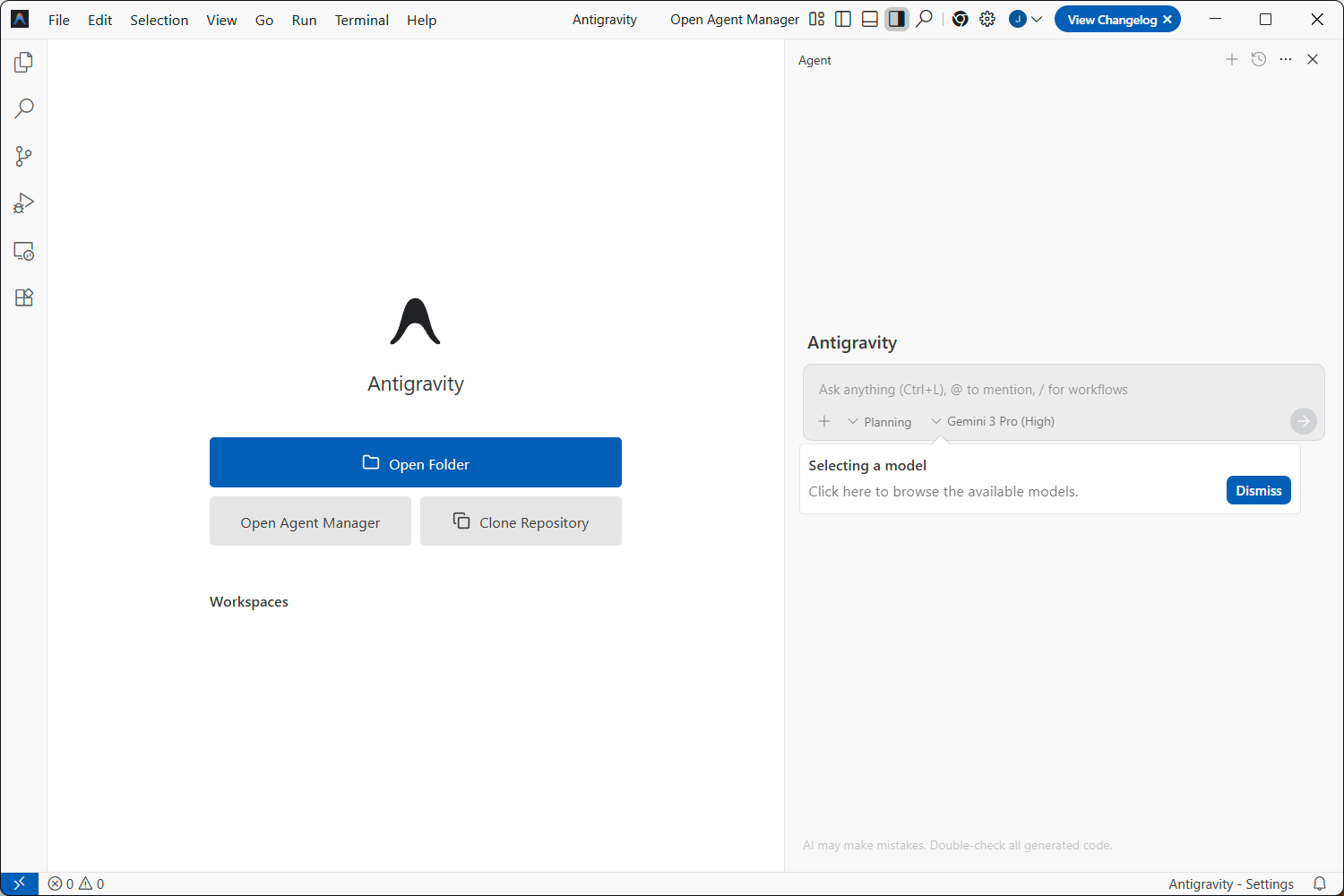Open the Help menu

(421, 20)
